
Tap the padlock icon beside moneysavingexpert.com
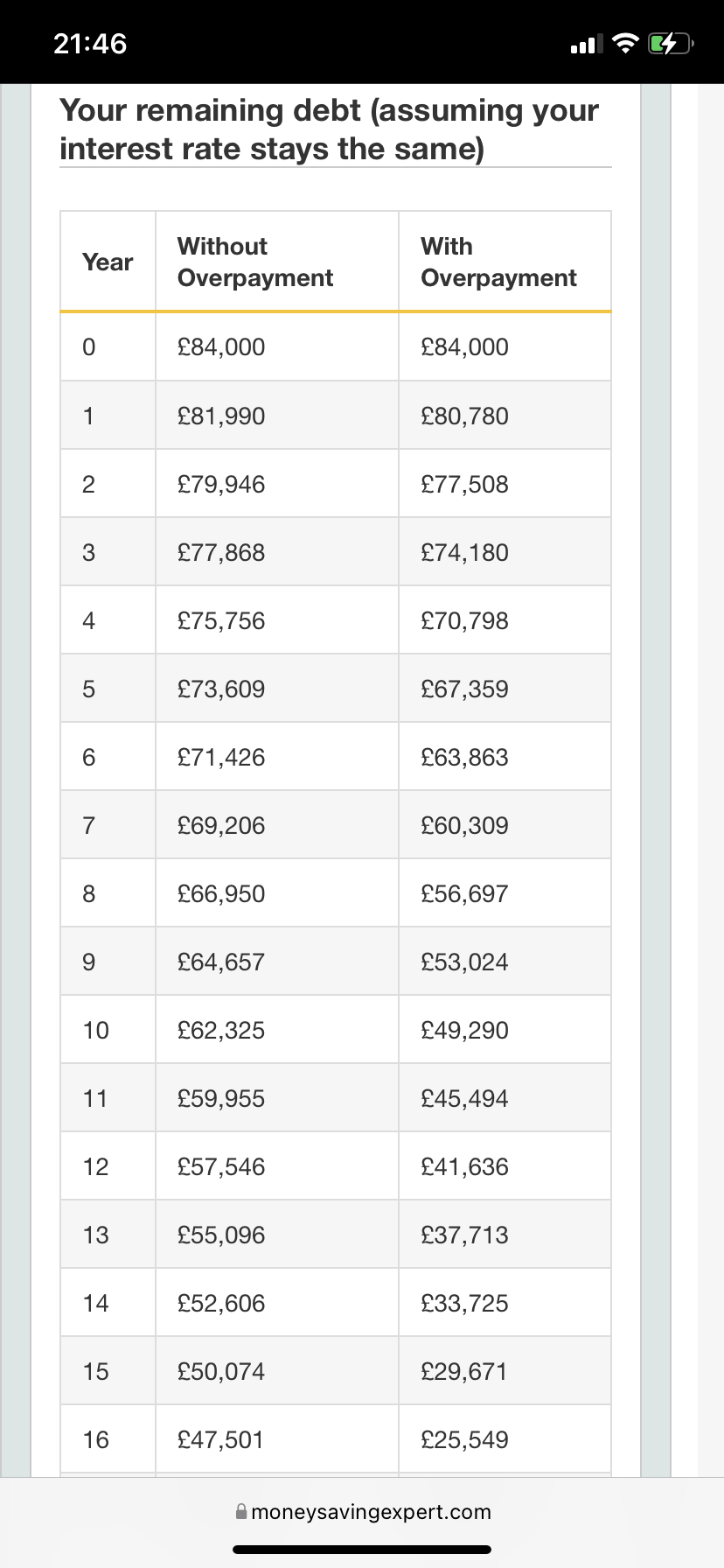pyautogui.click(x=241, y=1512)
